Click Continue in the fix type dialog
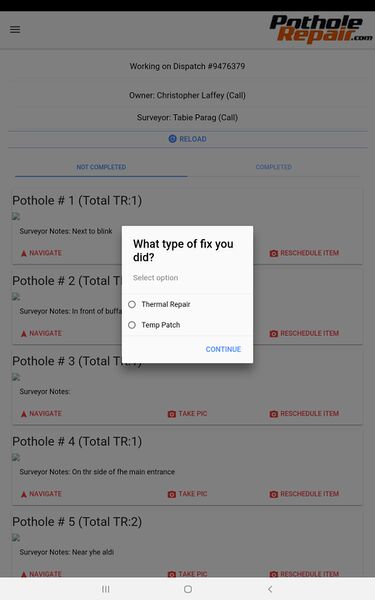375x600 pixels. click(x=223, y=349)
